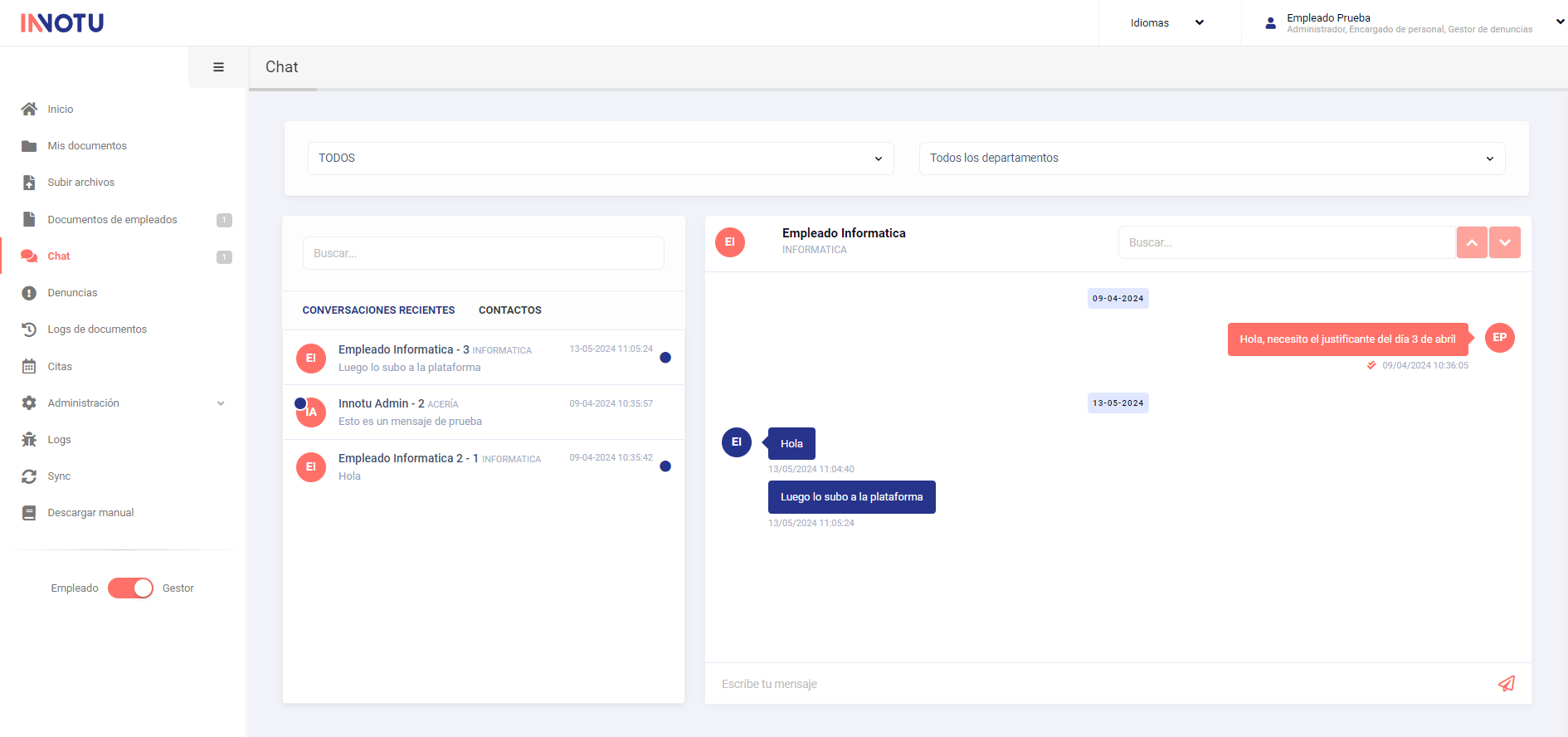Switch to Contactos tab
The image size is (1568, 737).
click(x=510, y=310)
